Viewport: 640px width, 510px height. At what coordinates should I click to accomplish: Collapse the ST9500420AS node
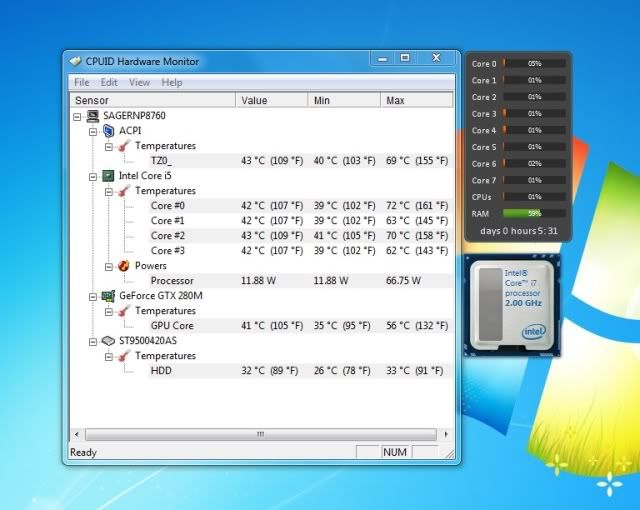click(x=93, y=342)
